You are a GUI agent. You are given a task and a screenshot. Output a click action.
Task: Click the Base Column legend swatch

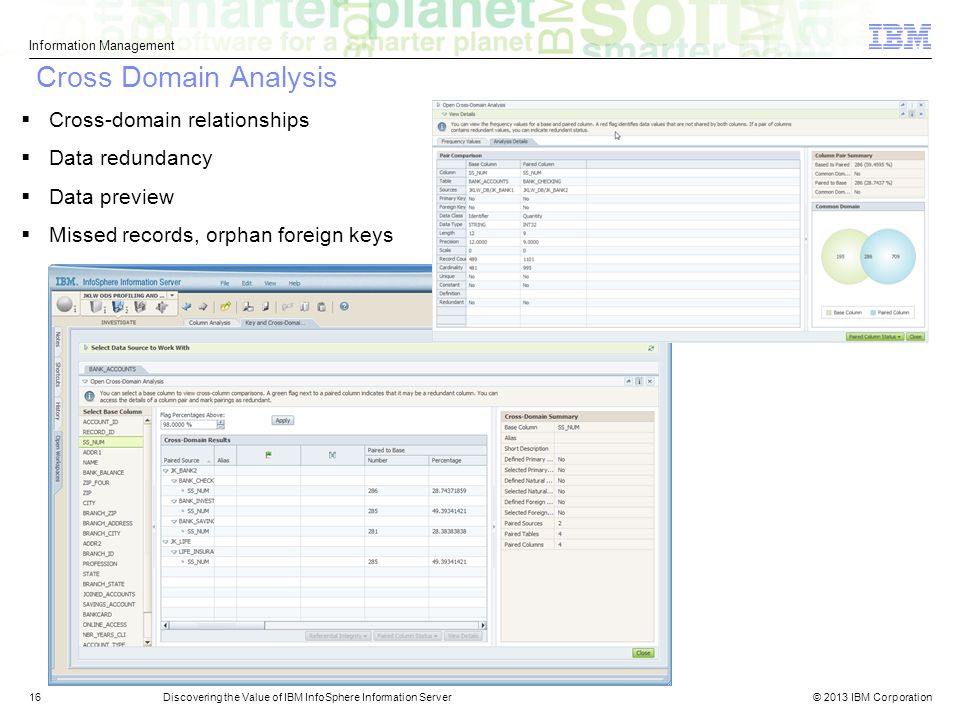tap(829, 313)
